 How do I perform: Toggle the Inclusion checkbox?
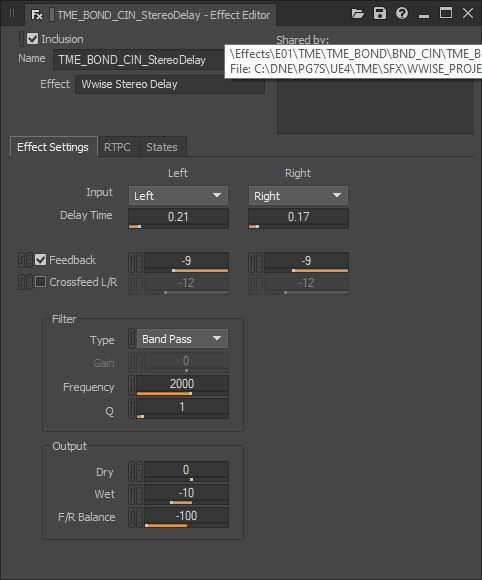[33, 38]
